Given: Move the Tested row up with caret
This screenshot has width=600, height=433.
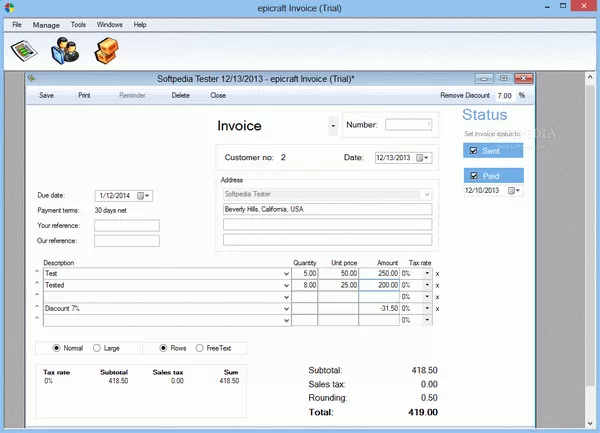Looking at the screenshot, I should tap(37, 285).
